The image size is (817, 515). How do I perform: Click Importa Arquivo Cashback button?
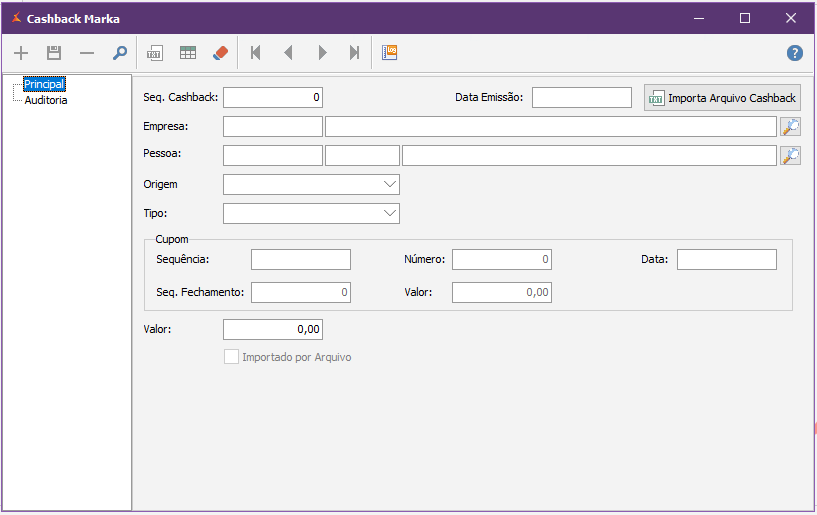722,97
